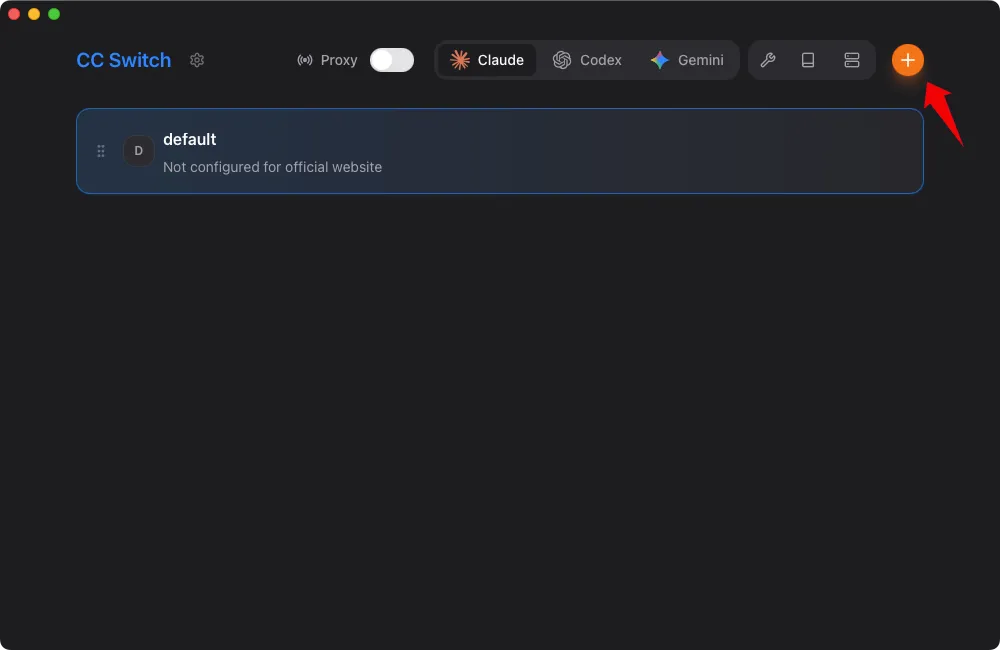Click the CC Switch title link

click(124, 60)
